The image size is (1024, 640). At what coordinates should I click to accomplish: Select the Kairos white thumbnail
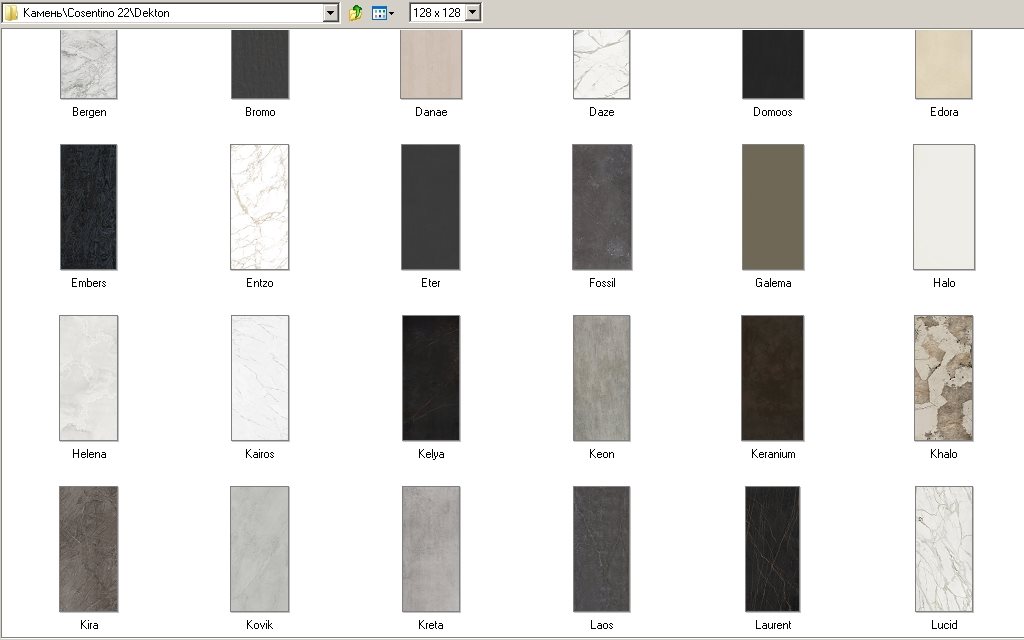coord(260,378)
